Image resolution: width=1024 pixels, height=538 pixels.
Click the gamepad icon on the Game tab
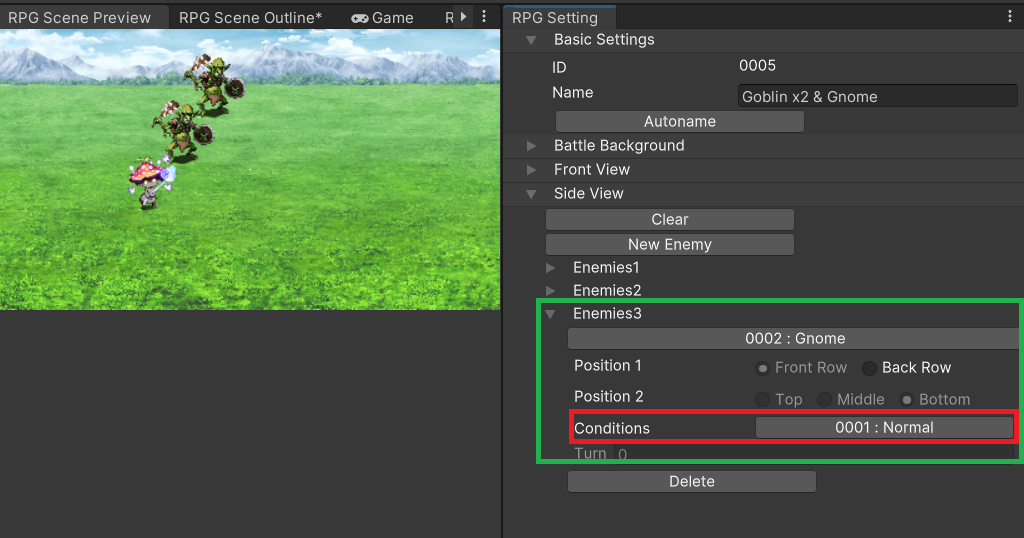360,18
